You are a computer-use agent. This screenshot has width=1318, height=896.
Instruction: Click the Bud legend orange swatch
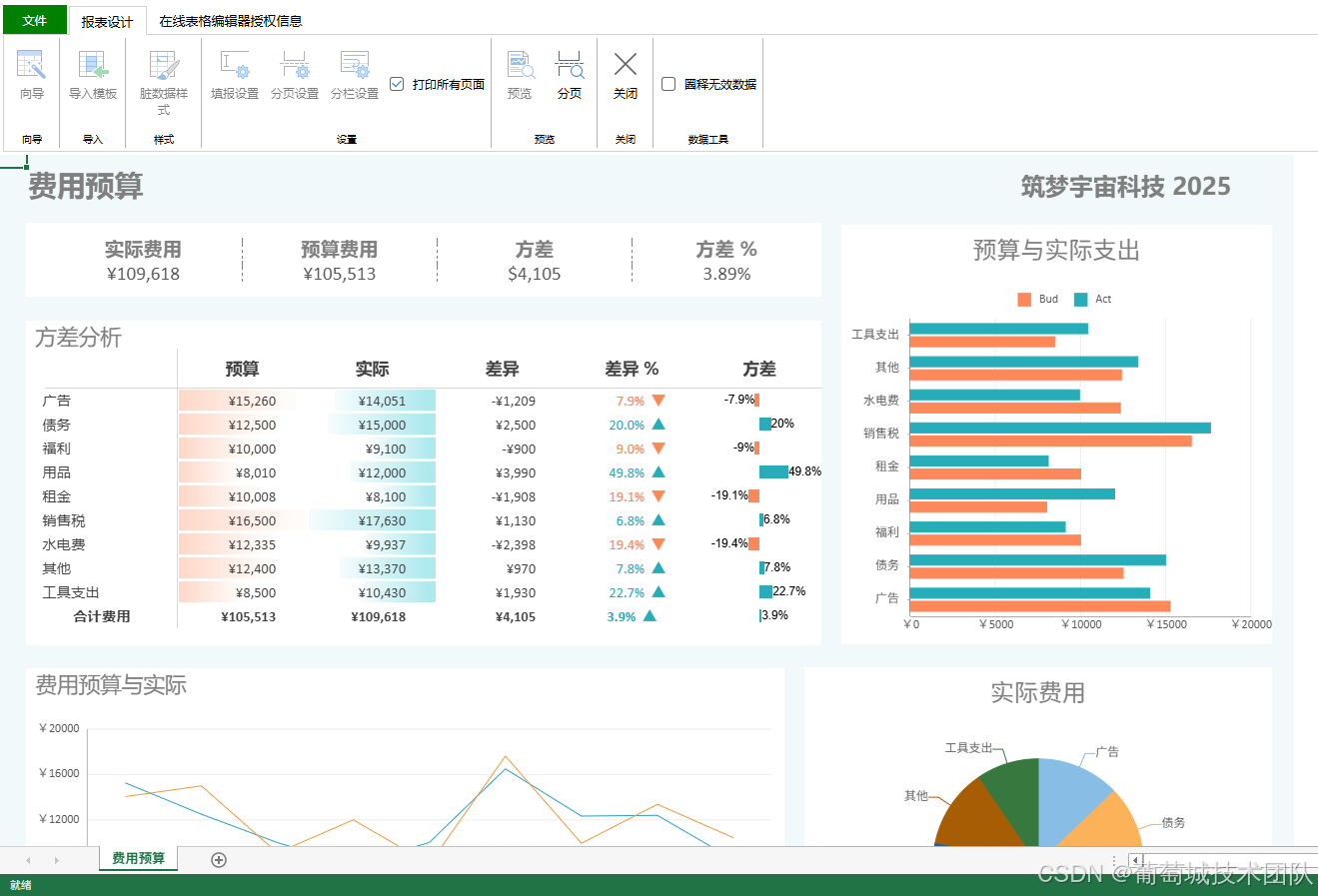point(1024,300)
